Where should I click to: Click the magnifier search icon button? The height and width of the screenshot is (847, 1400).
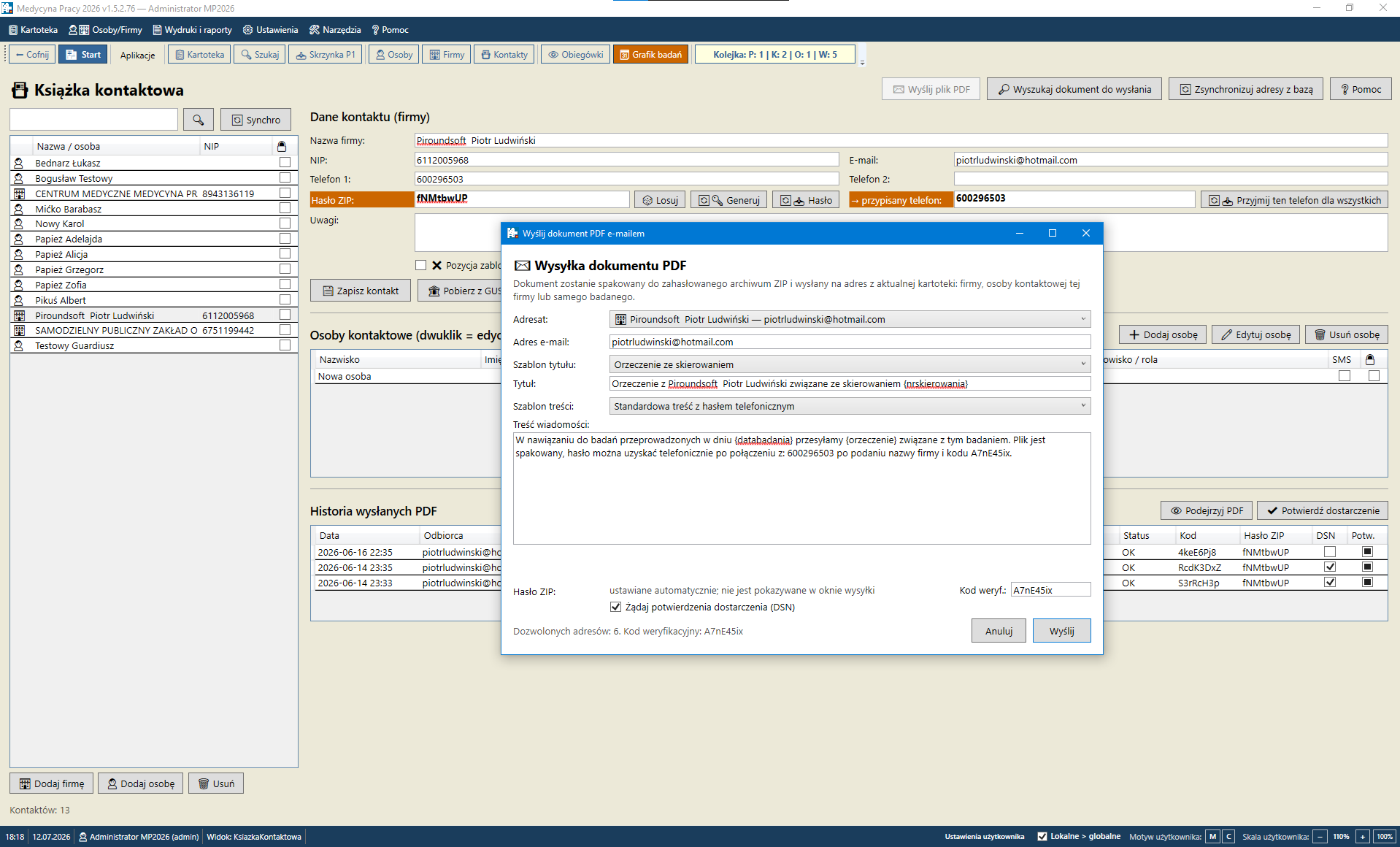(x=198, y=120)
